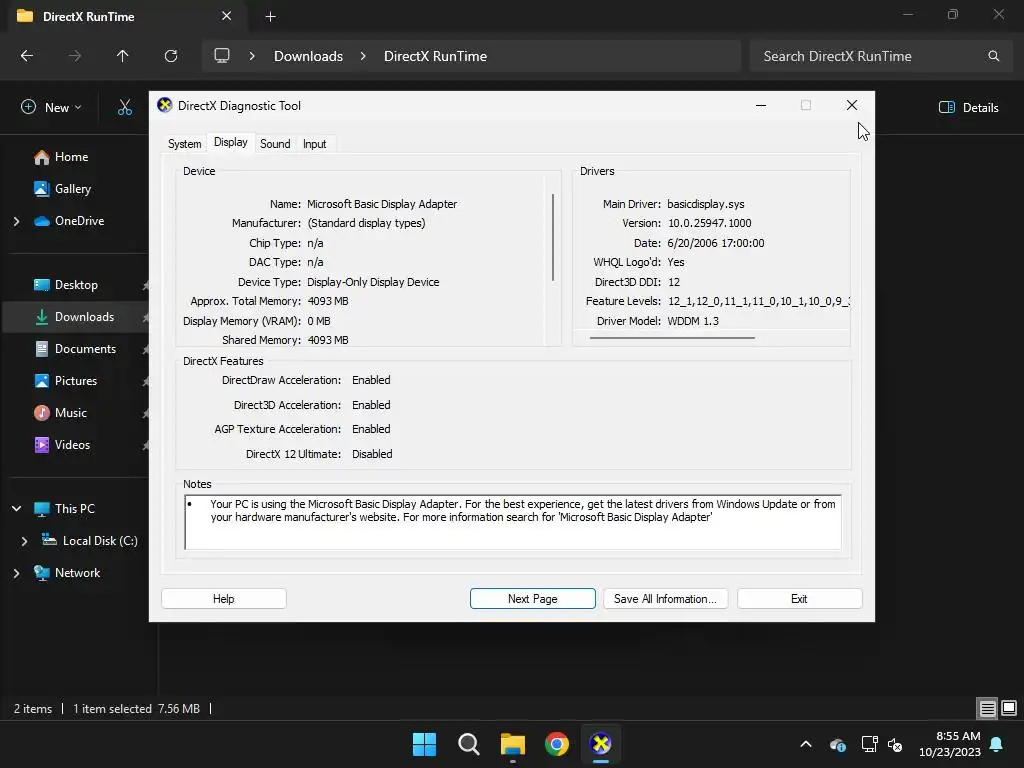Click the DirectX Diagnostic Tool title icon

coord(165,105)
